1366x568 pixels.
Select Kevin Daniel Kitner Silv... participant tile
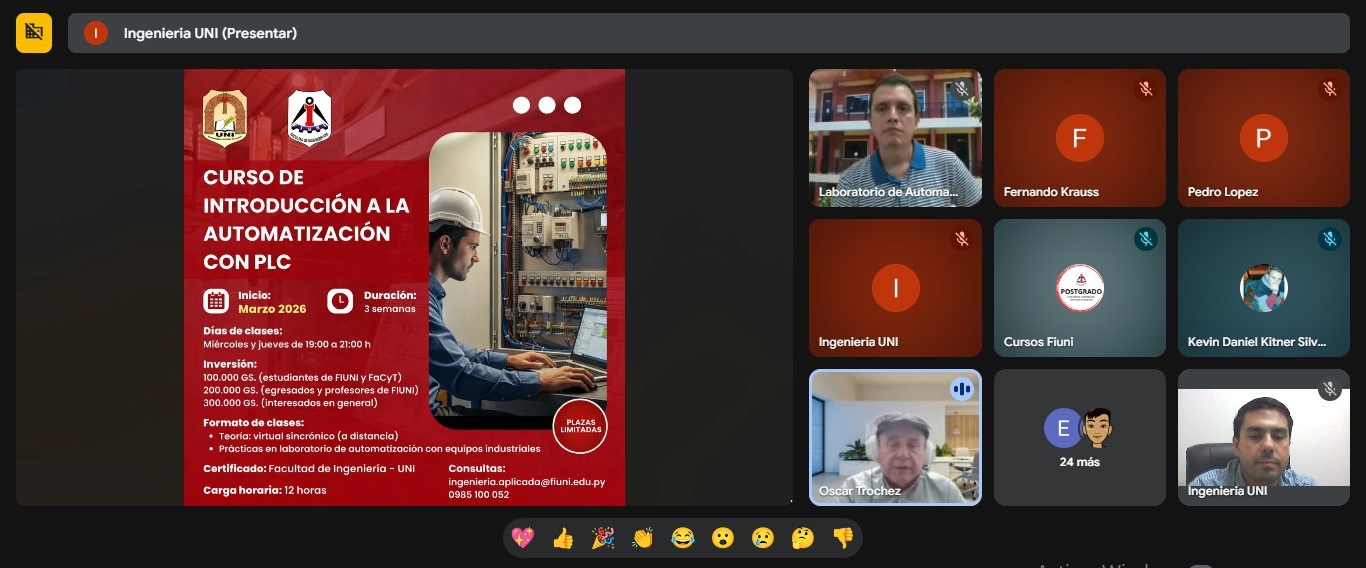pyautogui.click(x=1263, y=288)
